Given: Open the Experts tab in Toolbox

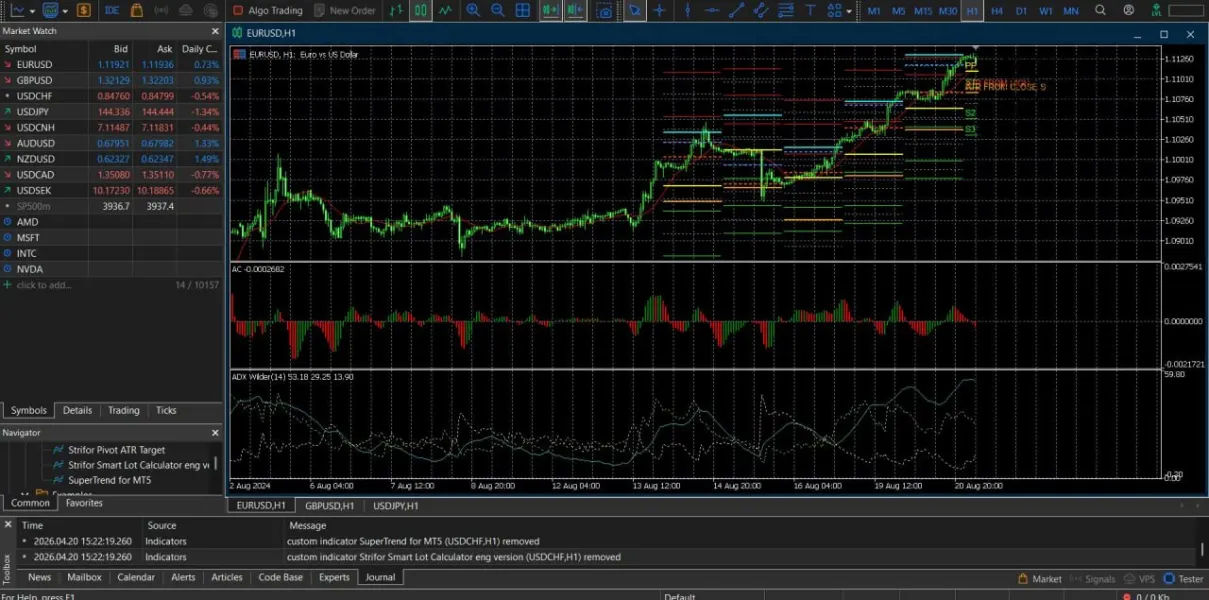Looking at the screenshot, I should [334, 577].
